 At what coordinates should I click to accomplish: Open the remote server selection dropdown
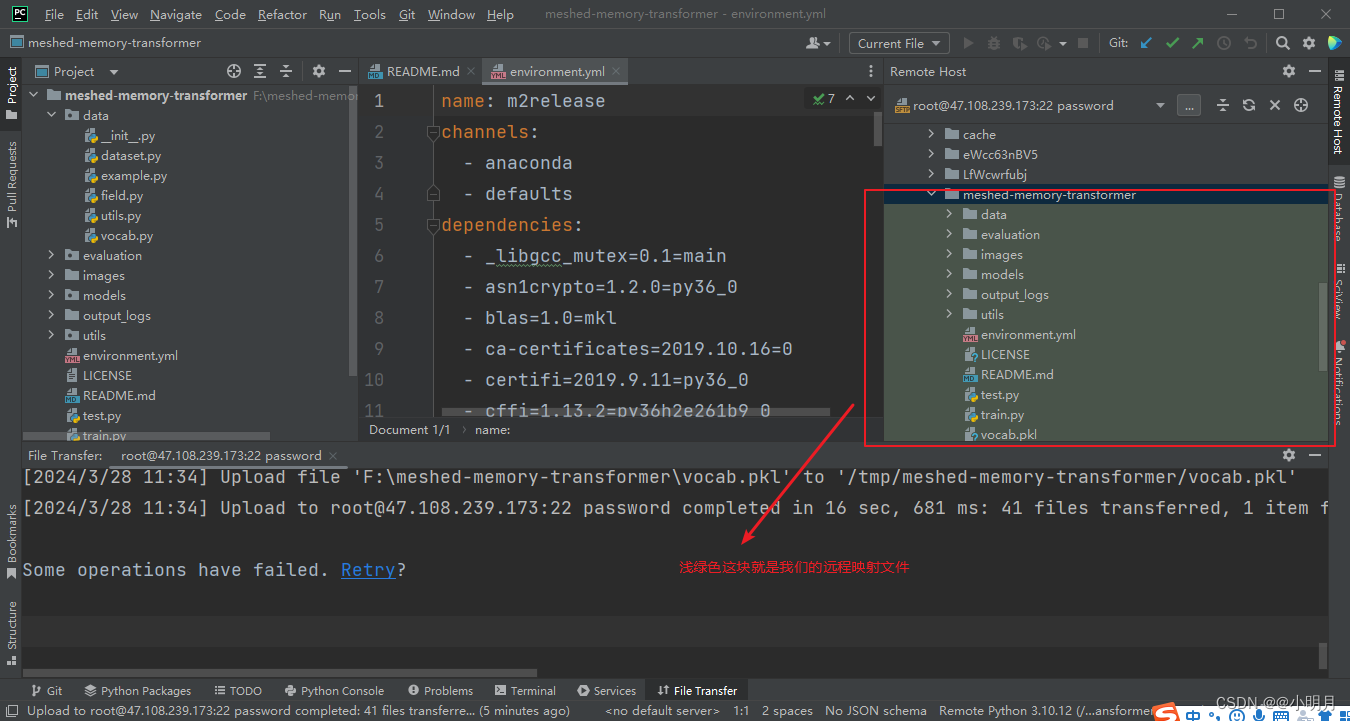click(x=1160, y=105)
